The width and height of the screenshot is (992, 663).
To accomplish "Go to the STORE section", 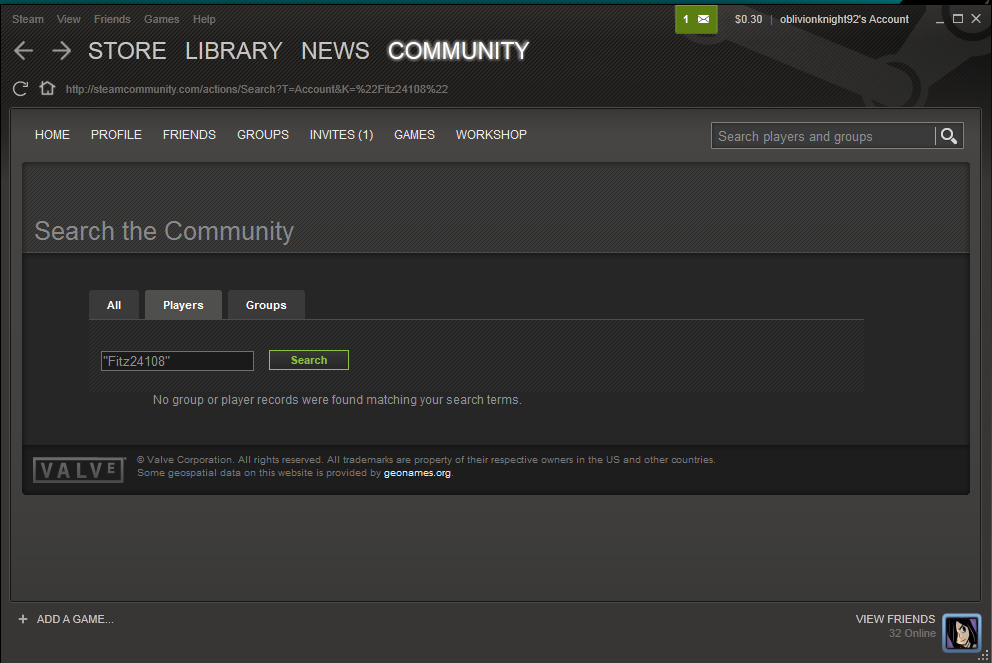I will click(127, 51).
